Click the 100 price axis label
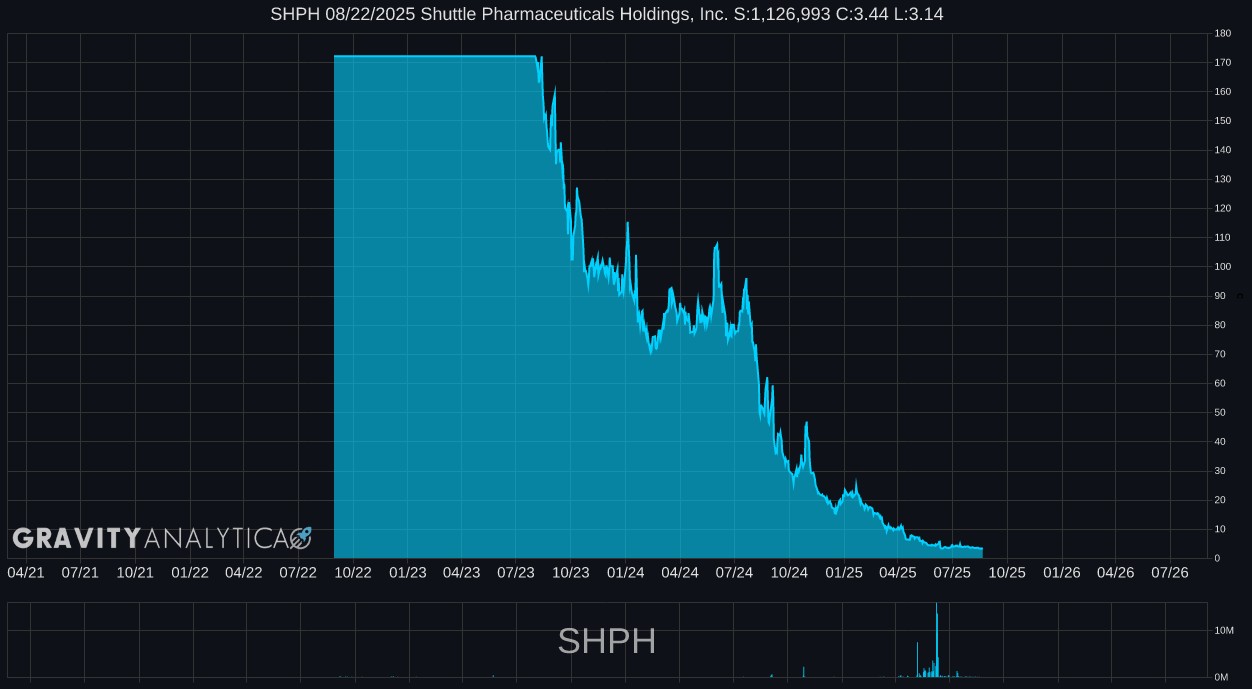1252x689 pixels. point(1222,267)
